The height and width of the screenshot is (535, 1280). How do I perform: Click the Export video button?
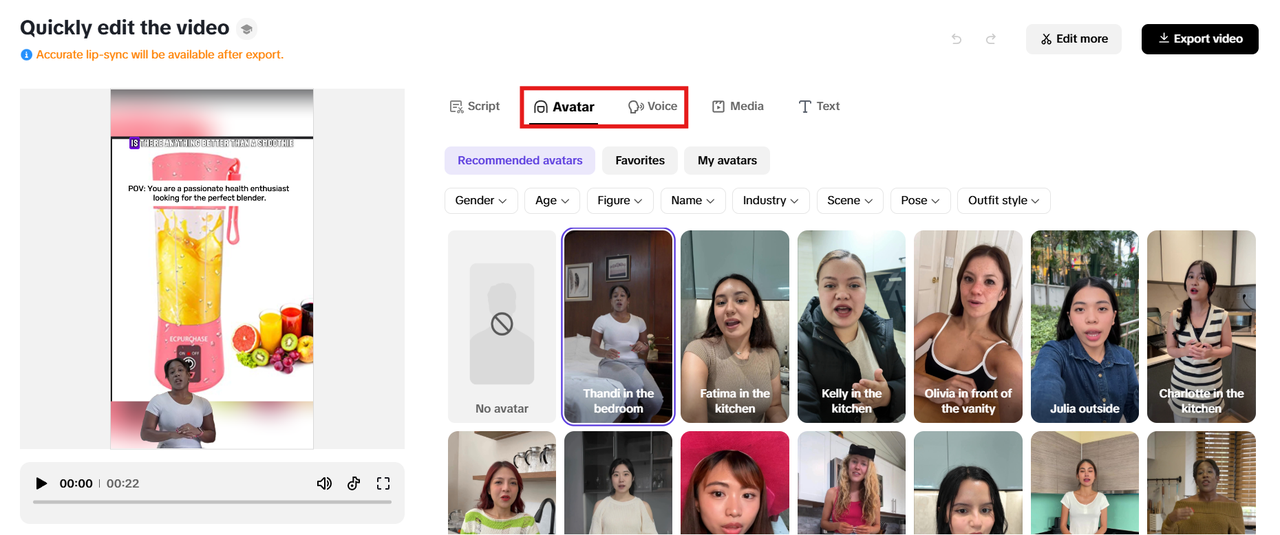coord(1200,39)
